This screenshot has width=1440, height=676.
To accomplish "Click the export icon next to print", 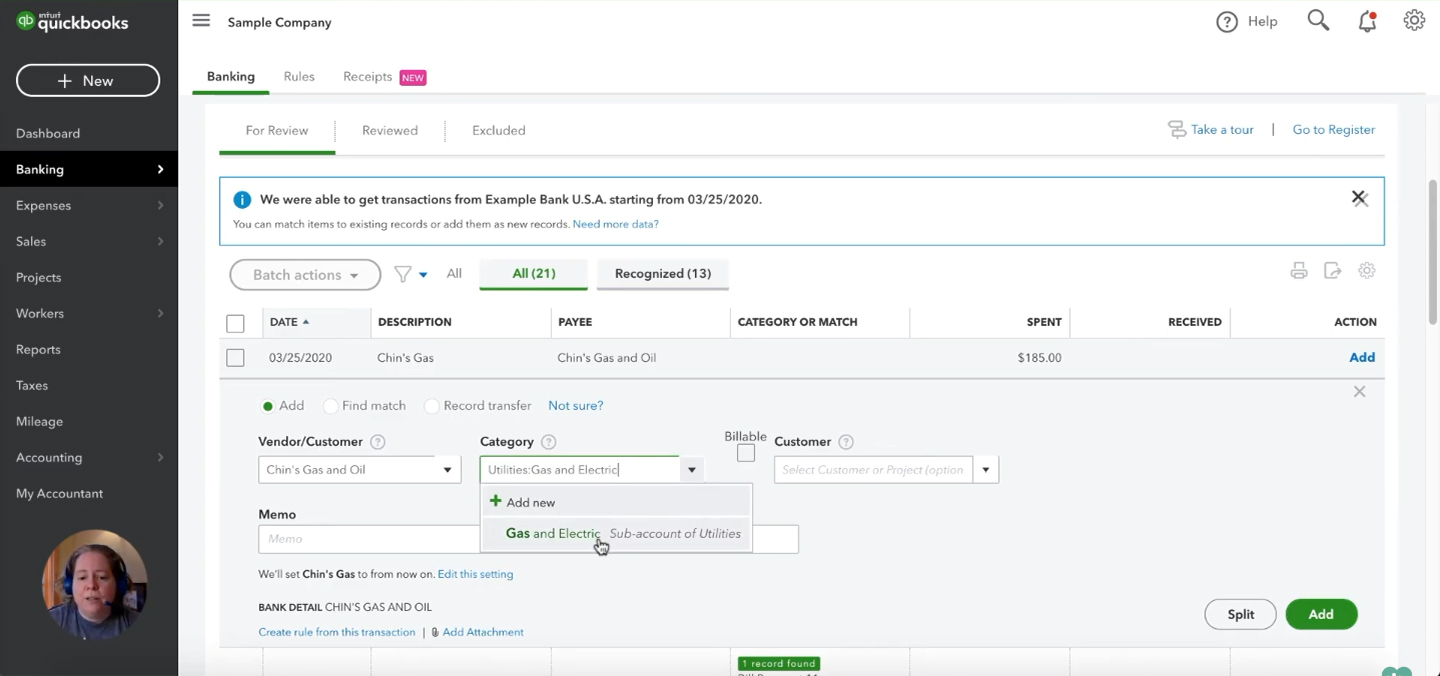I will (1332, 271).
